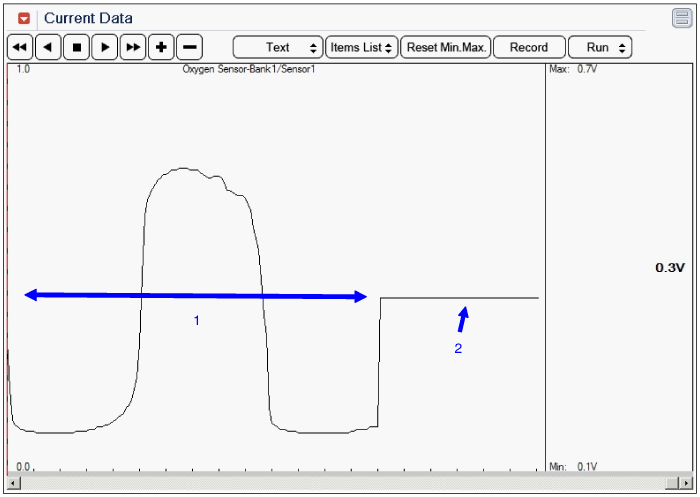Click the current 0.3V reading

[670, 267]
